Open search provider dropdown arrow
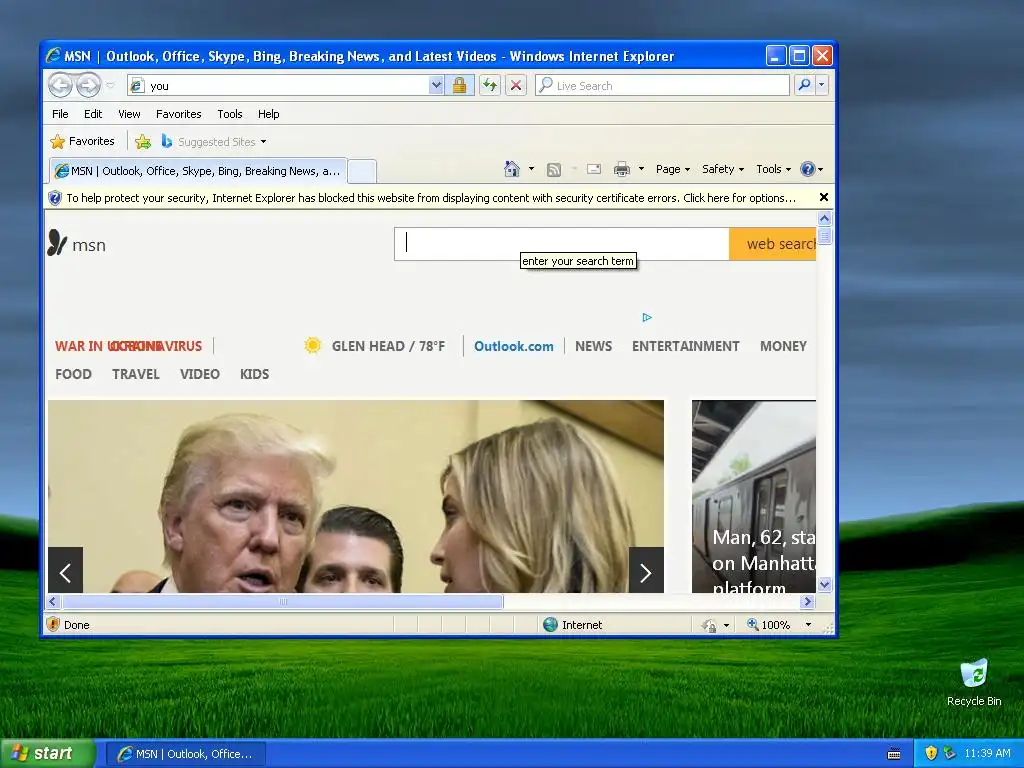Image resolution: width=1024 pixels, height=768 pixels. point(822,85)
